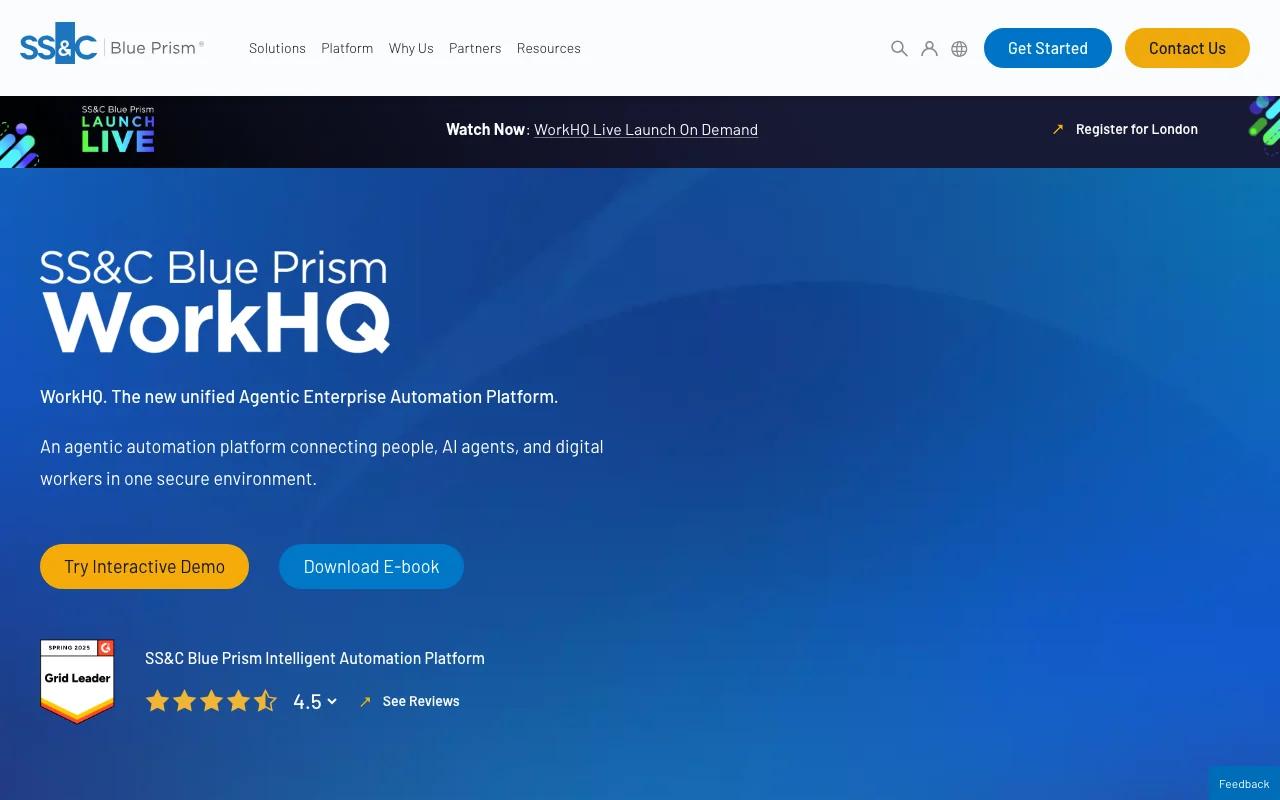Click the five-star rating graphic
This screenshot has width=1280, height=800.
pos(211,701)
